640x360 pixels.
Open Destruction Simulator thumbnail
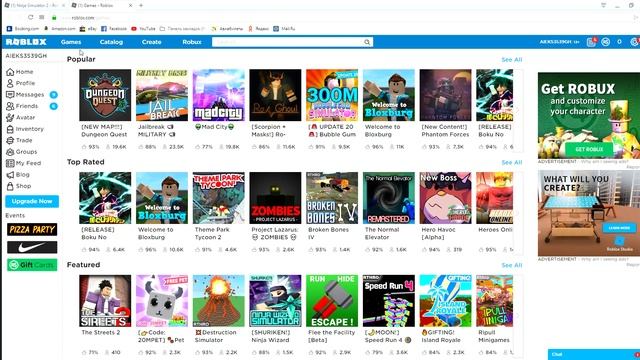click(x=218, y=301)
